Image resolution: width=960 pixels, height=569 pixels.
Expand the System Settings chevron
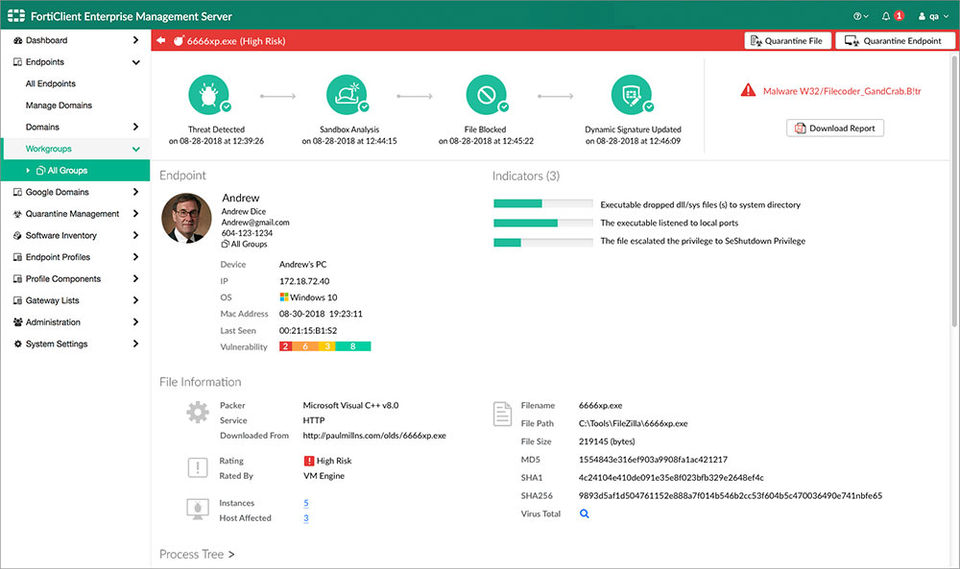[135, 344]
